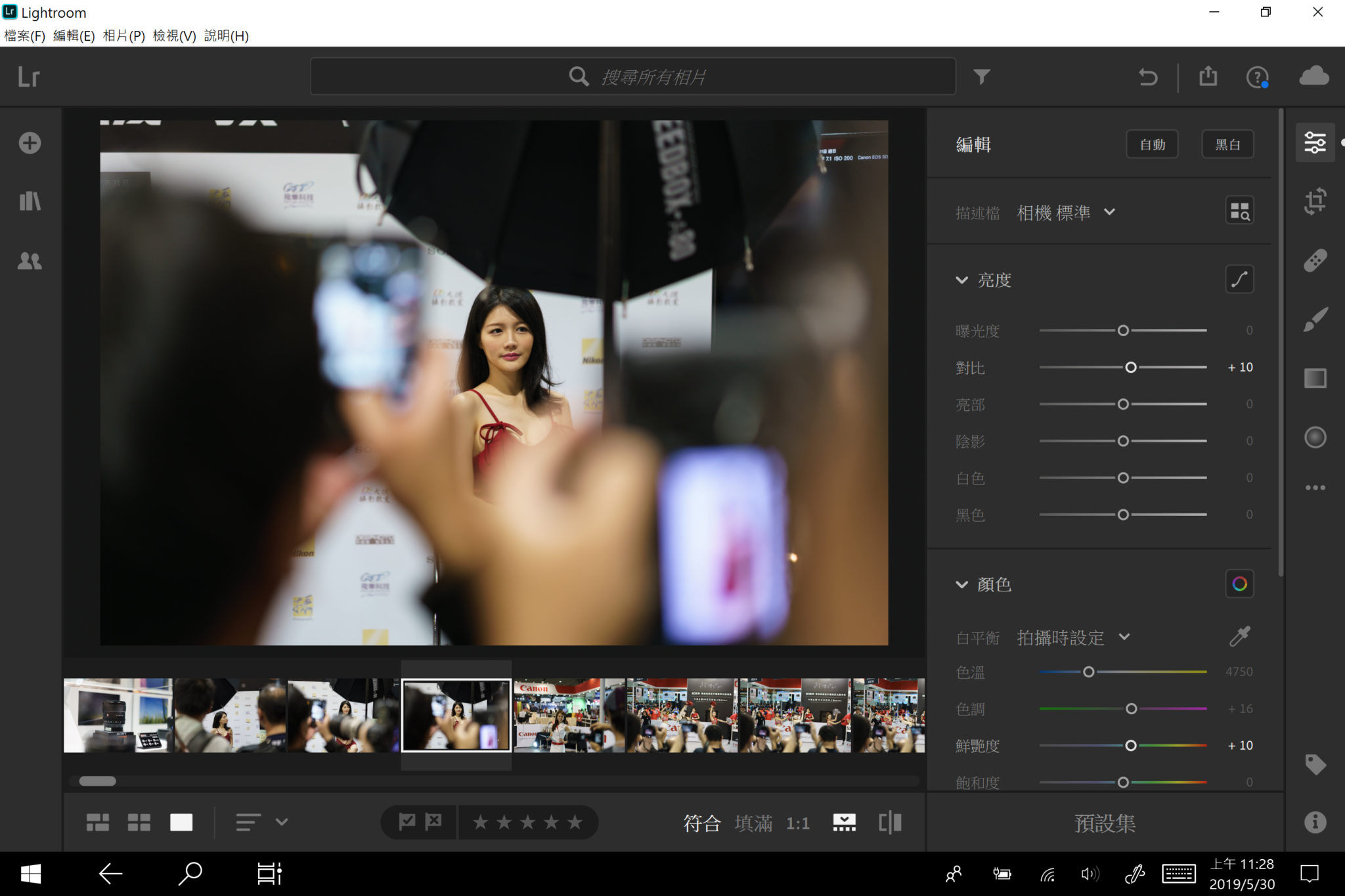Click the cloud sync status icon
Viewport: 1345px width, 896px height.
pyautogui.click(x=1314, y=75)
